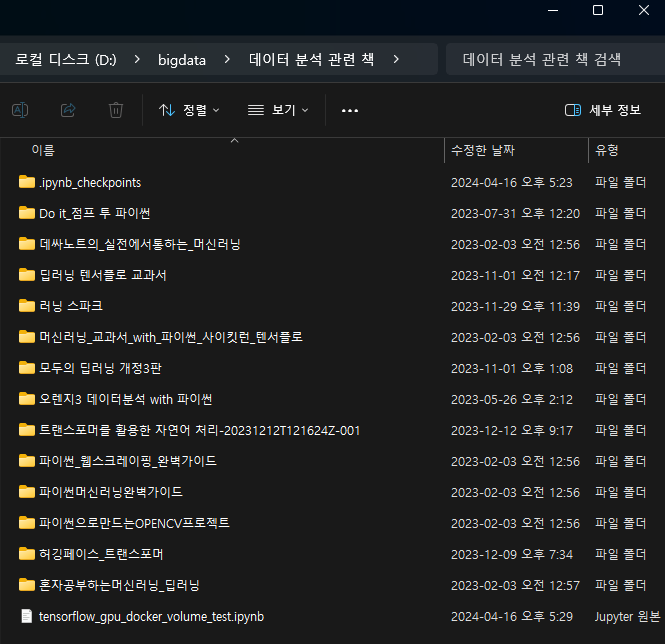Select 허깅페이스_트랜스포머 folder icon
Viewport: 665px width, 644px height.
pyautogui.click(x=27, y=554)
